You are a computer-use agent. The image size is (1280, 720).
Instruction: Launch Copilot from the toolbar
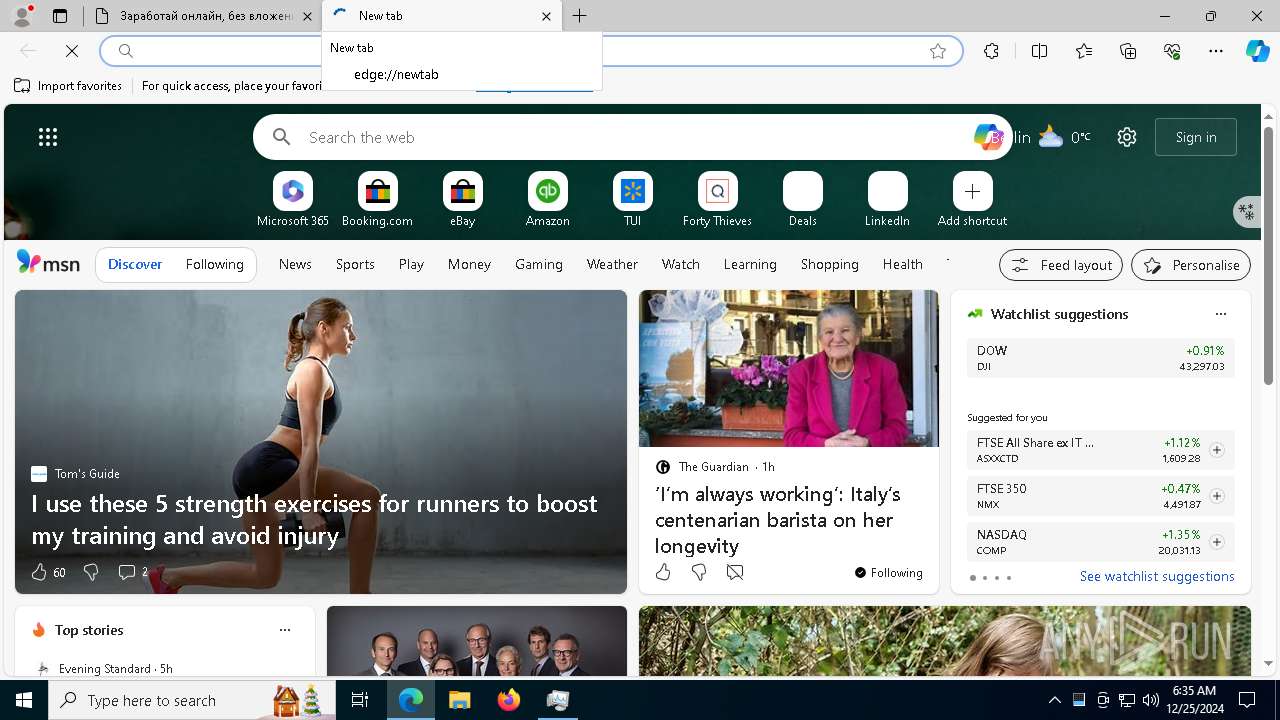coord(1257,51)
